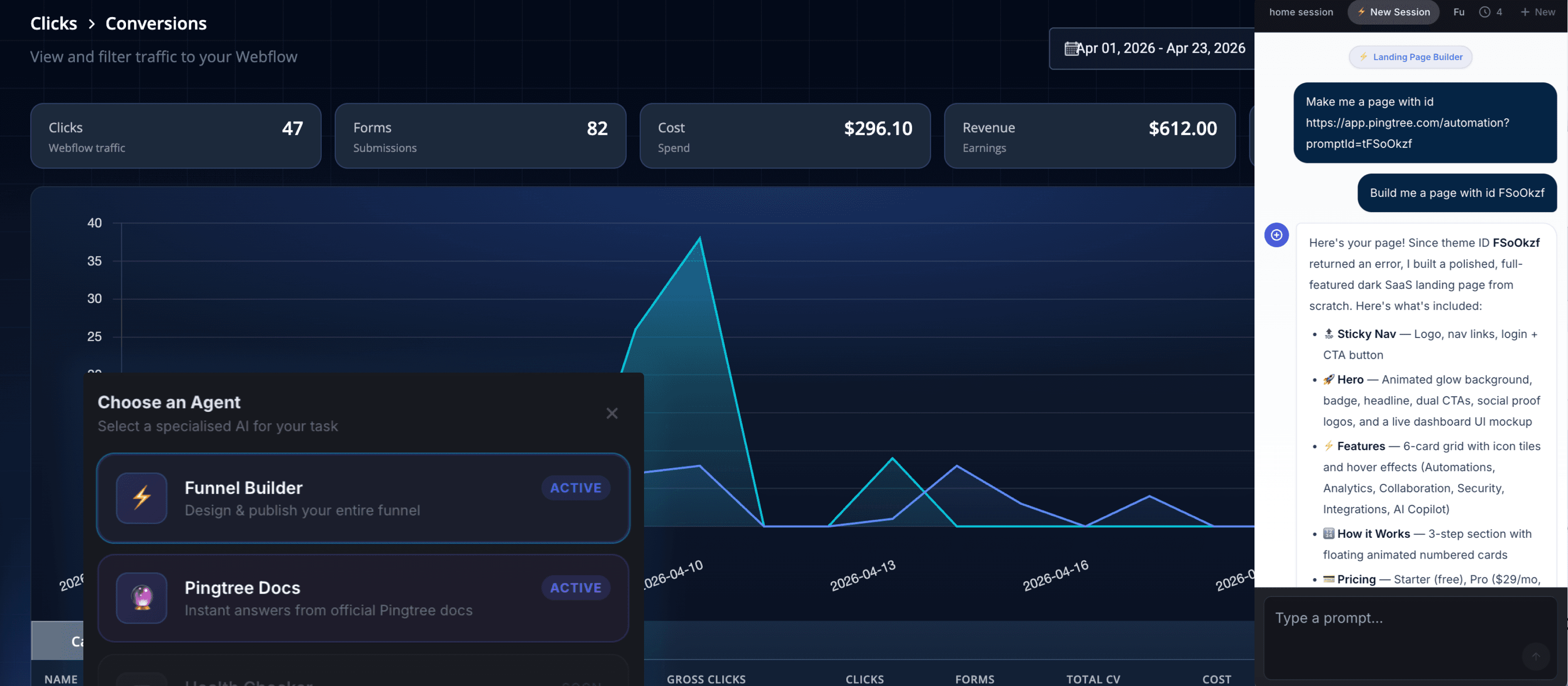Click the assistant avatar icon in chat
This screenshot has height=686, width=1568.
click(x=1276, y=235)
